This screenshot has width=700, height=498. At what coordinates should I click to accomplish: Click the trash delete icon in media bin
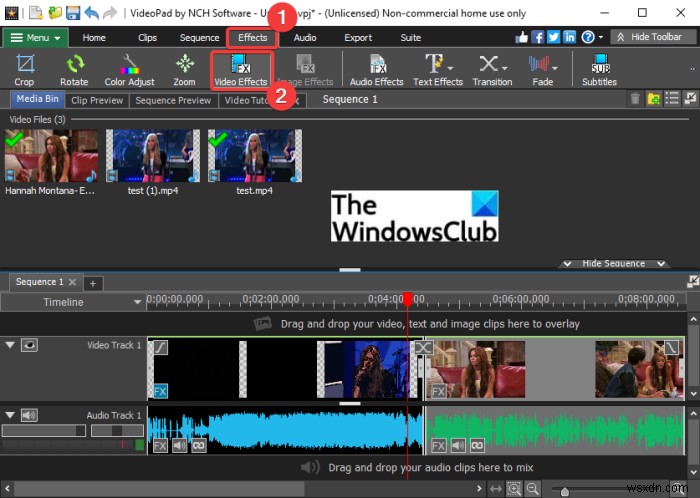pos(635,99)
